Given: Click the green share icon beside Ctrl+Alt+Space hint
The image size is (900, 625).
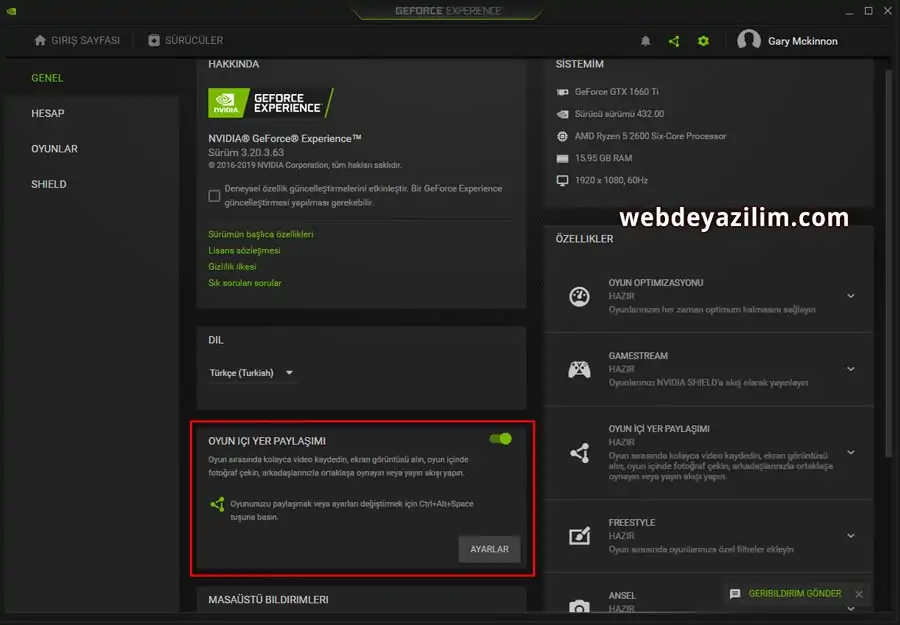Looking at the screenshot, I should tap(217, 504).
